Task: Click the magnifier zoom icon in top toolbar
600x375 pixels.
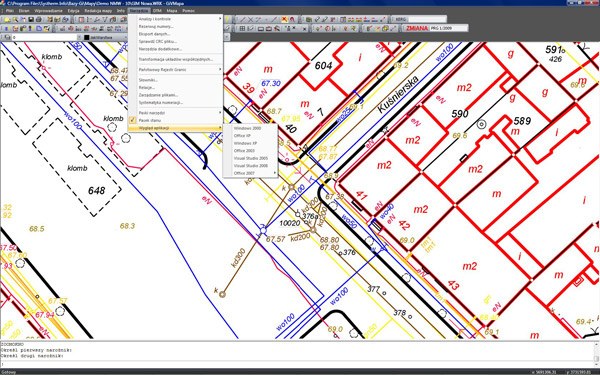Action: pos(15,20)
